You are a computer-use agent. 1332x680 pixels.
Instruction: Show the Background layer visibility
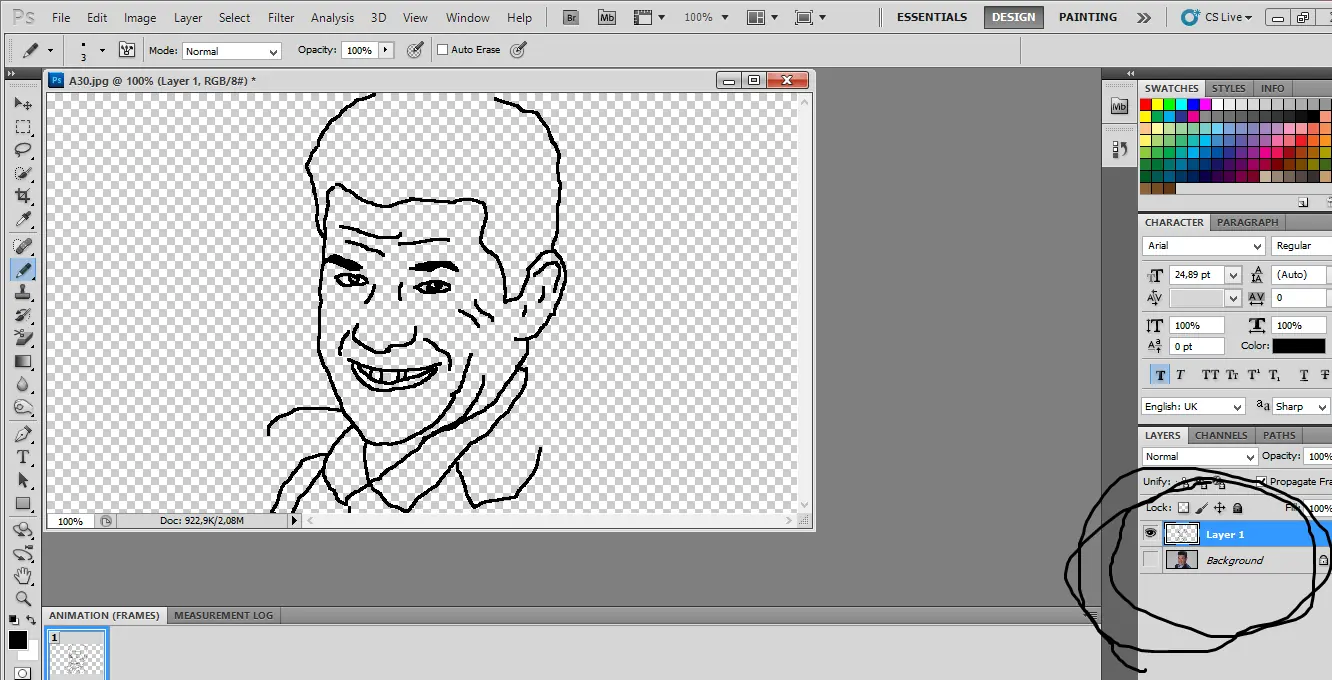[1151, 560]
